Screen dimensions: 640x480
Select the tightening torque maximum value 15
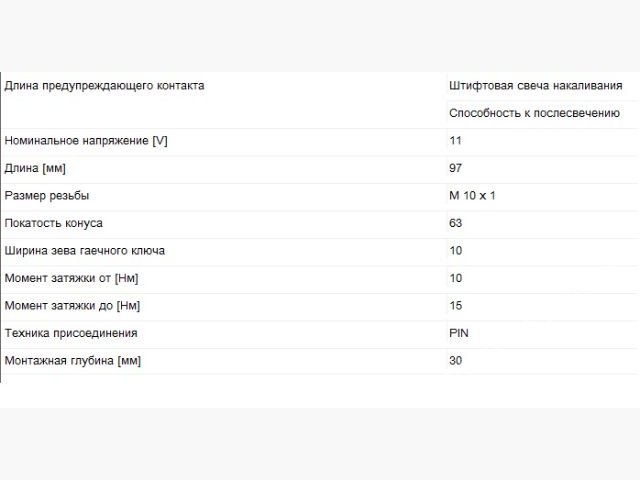(456, 305)
